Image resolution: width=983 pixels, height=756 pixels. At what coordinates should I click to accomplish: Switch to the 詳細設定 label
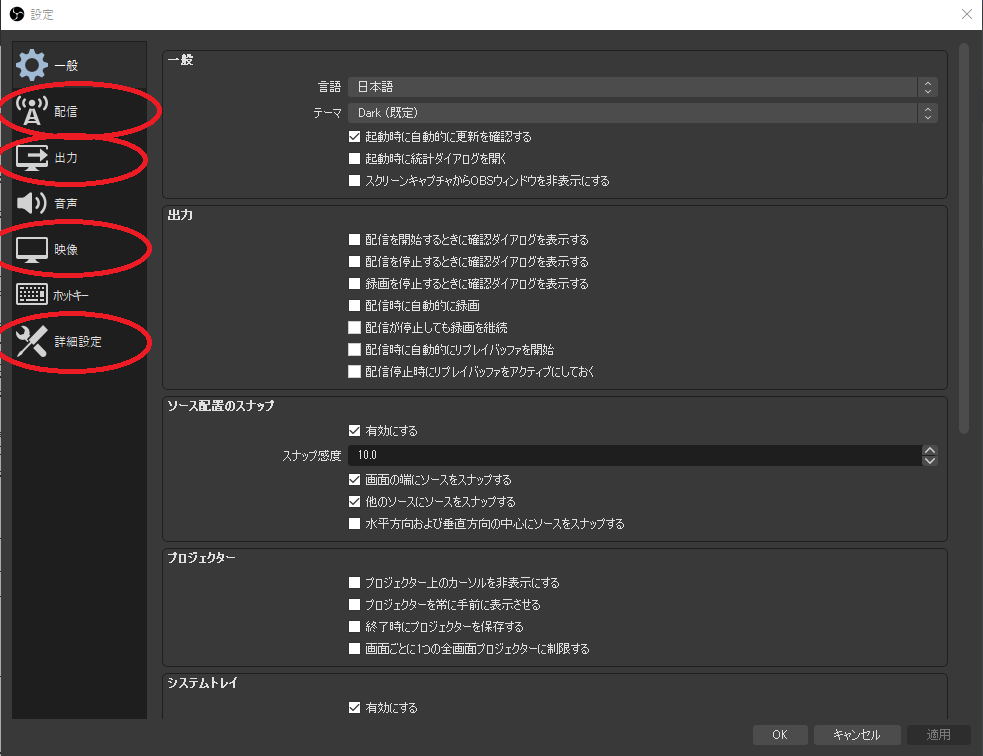coord(78,341)
